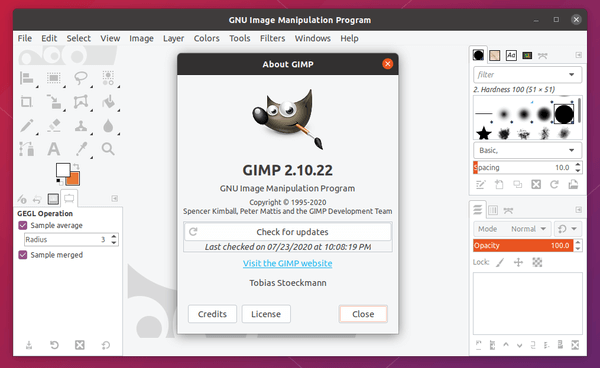
Task: Open the Edit menu
Action: coord(49,38)
